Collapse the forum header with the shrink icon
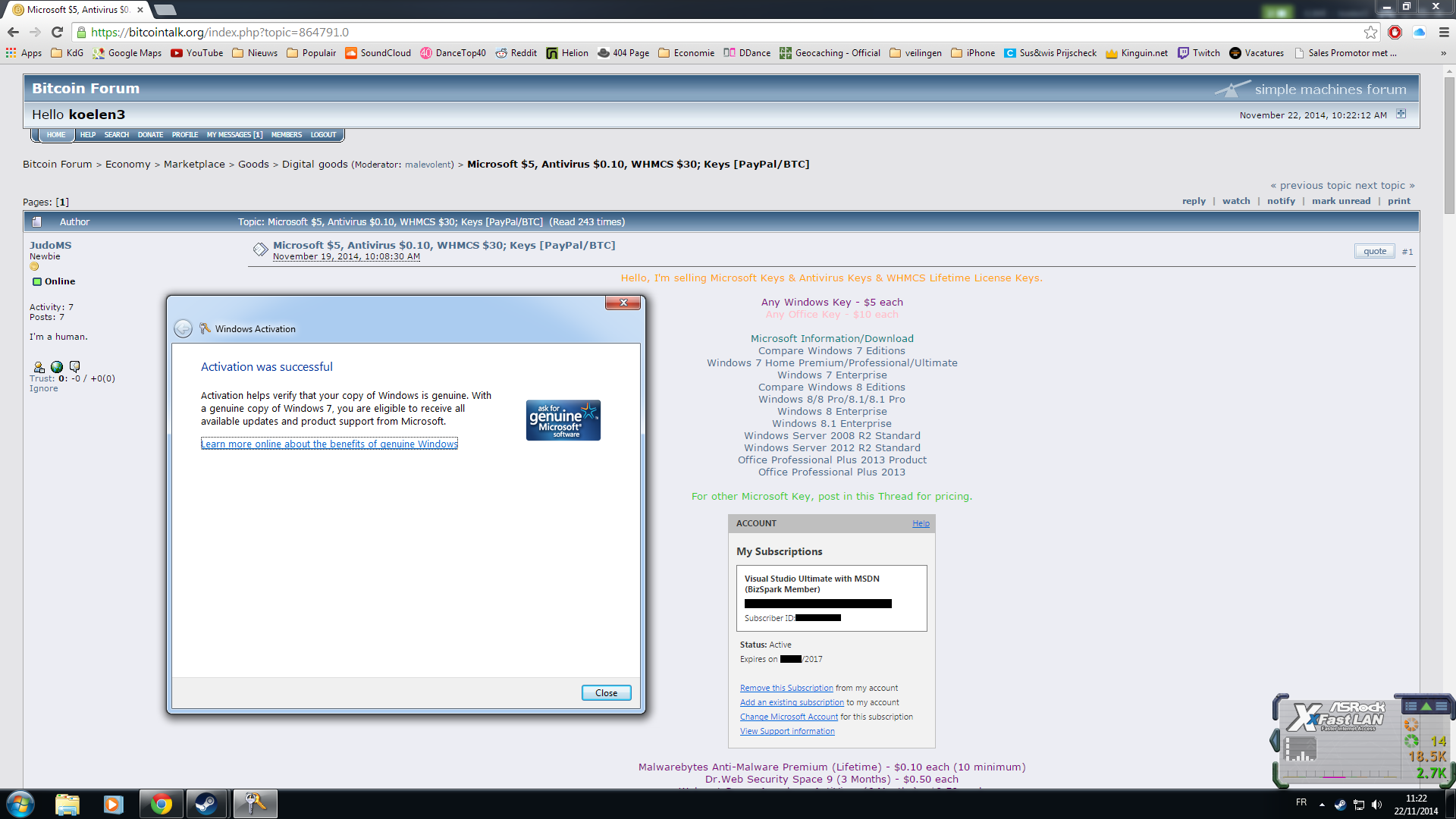 click(1401, 114)
